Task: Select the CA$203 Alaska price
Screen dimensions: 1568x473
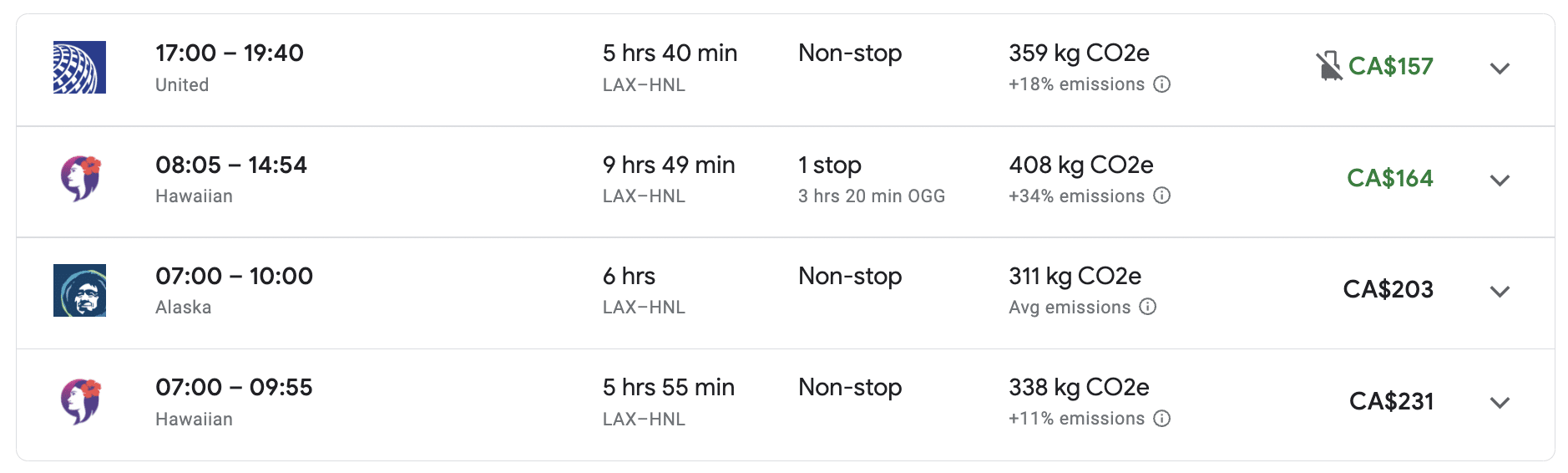Action: (x=1388, y=289)
